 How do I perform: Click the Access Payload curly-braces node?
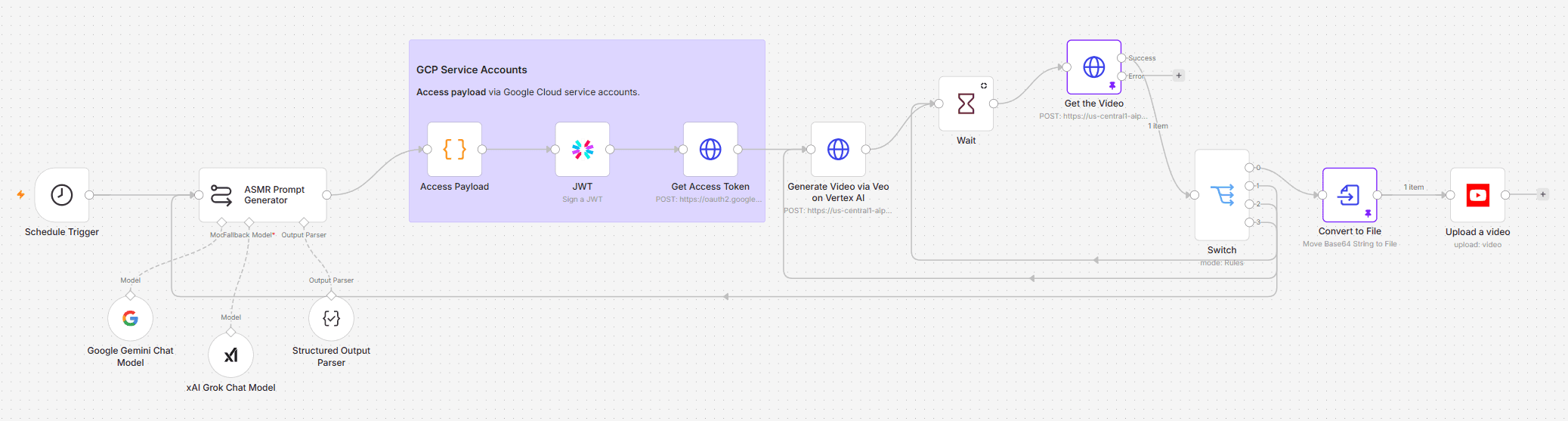coord(454,150)
